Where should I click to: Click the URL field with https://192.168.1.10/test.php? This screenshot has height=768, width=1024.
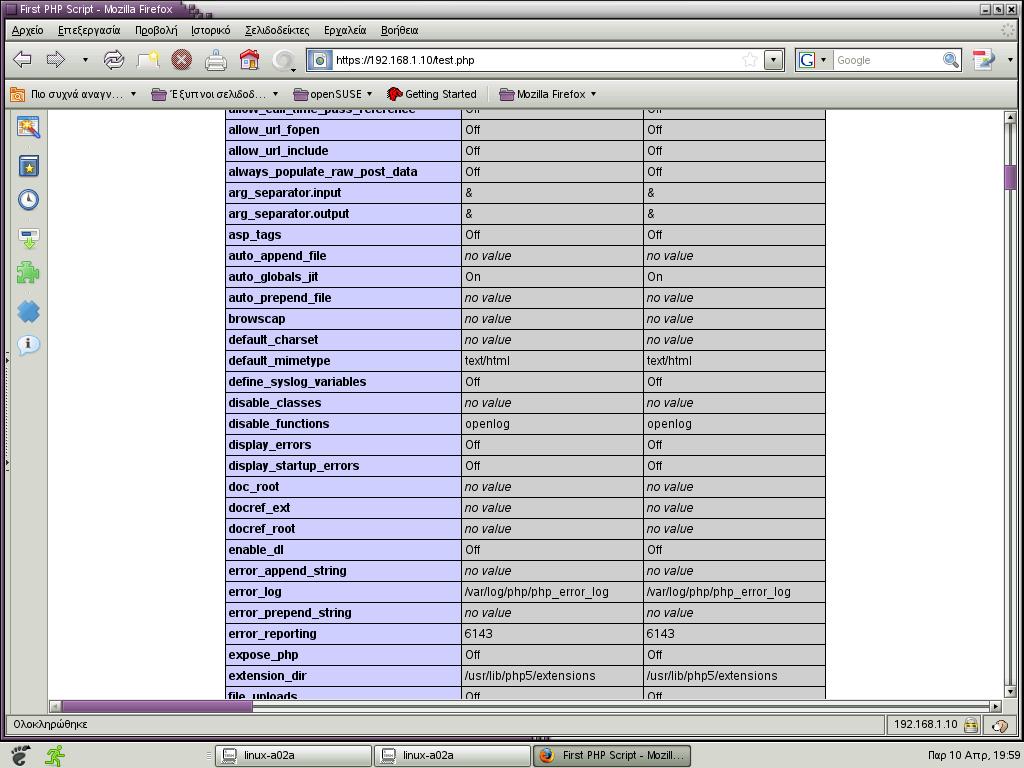tap(536, 60)
